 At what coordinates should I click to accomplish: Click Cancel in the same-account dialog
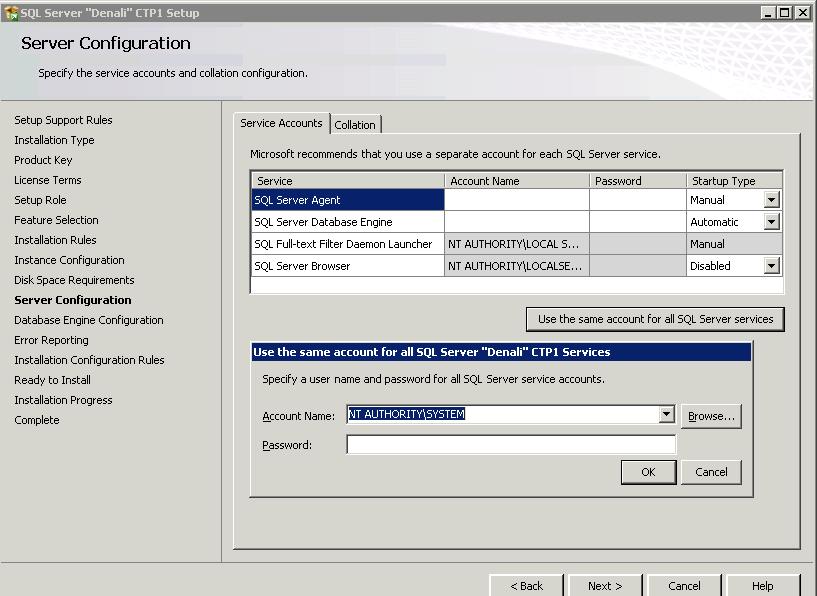point(711,472)
